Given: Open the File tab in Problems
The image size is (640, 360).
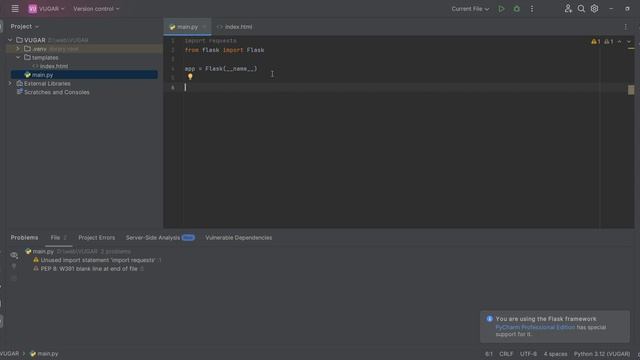Looking at the screenshot, I should click(x=58, y=238).
